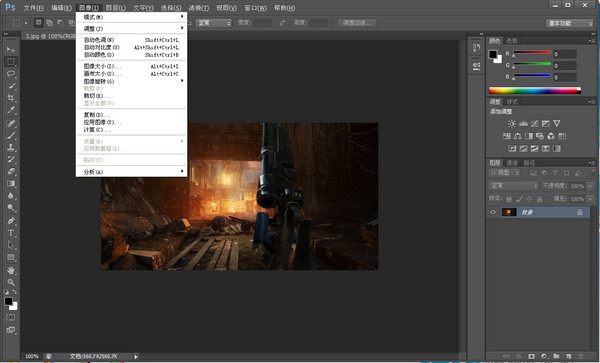Choose 应用图像 menu entry
The image size is (600, 363).
(131, 122)
